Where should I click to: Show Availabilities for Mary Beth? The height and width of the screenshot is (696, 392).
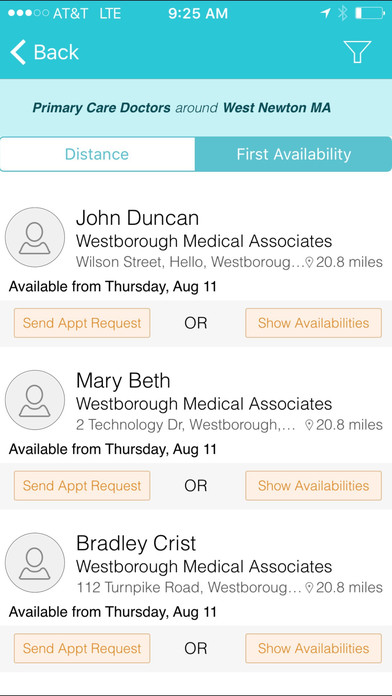coord(313,486)
